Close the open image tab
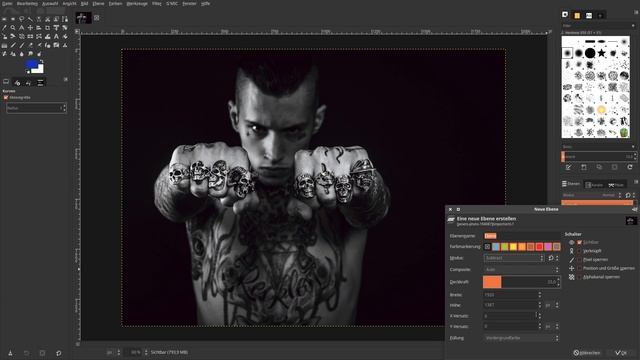The width and height of the screenshot is (640, 360). coord(97,18)
